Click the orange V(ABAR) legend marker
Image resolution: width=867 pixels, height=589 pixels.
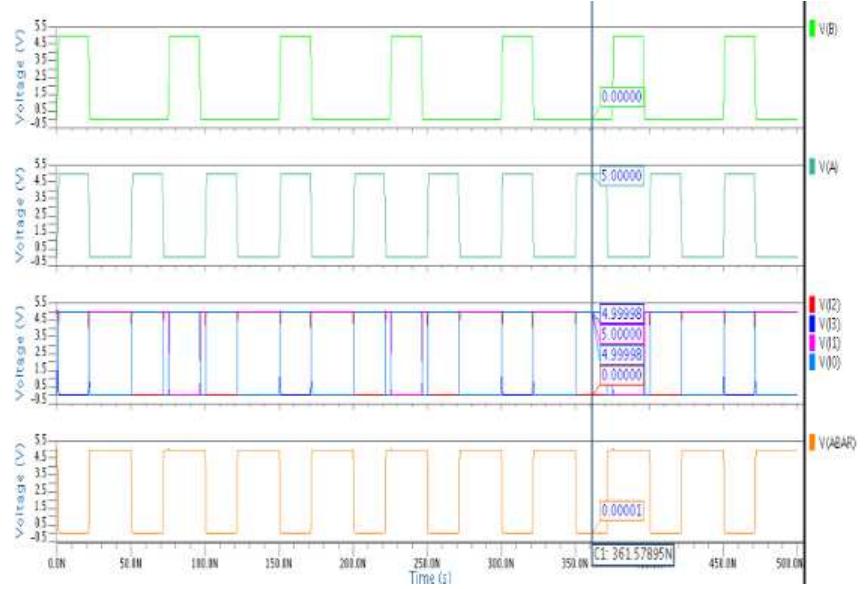(811, 442)
